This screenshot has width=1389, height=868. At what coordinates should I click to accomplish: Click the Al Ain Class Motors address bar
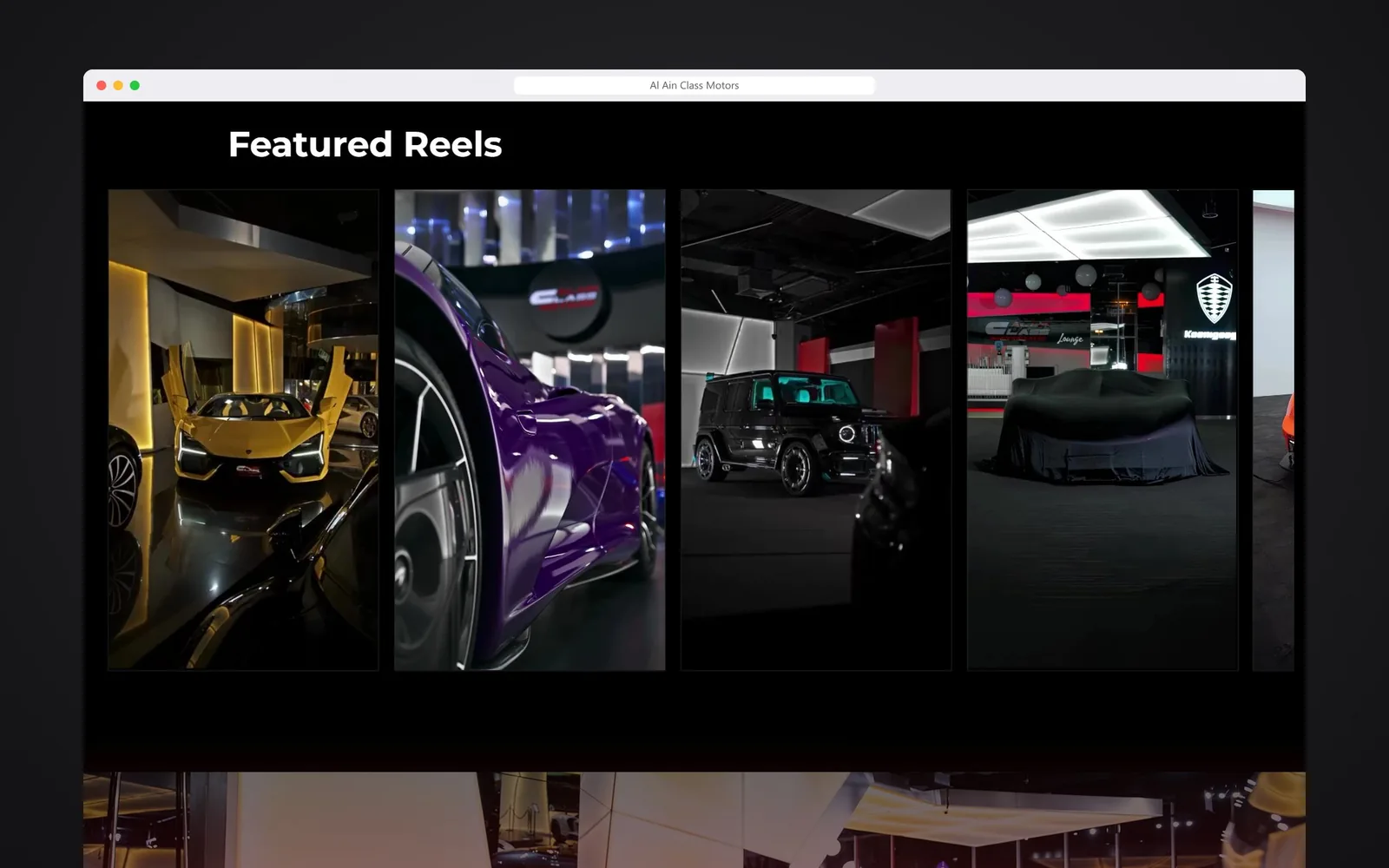(694, 85)
